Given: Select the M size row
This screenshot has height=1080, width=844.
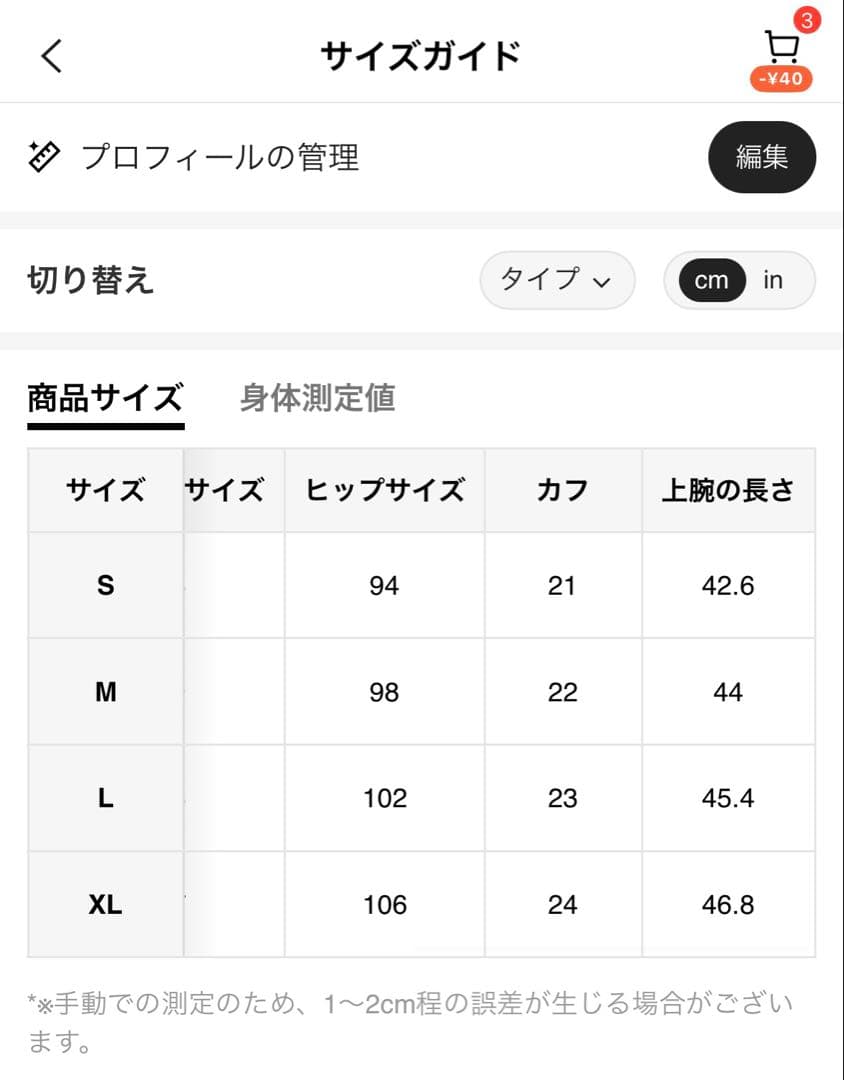Looking at the screenshot, I should 105,692.
